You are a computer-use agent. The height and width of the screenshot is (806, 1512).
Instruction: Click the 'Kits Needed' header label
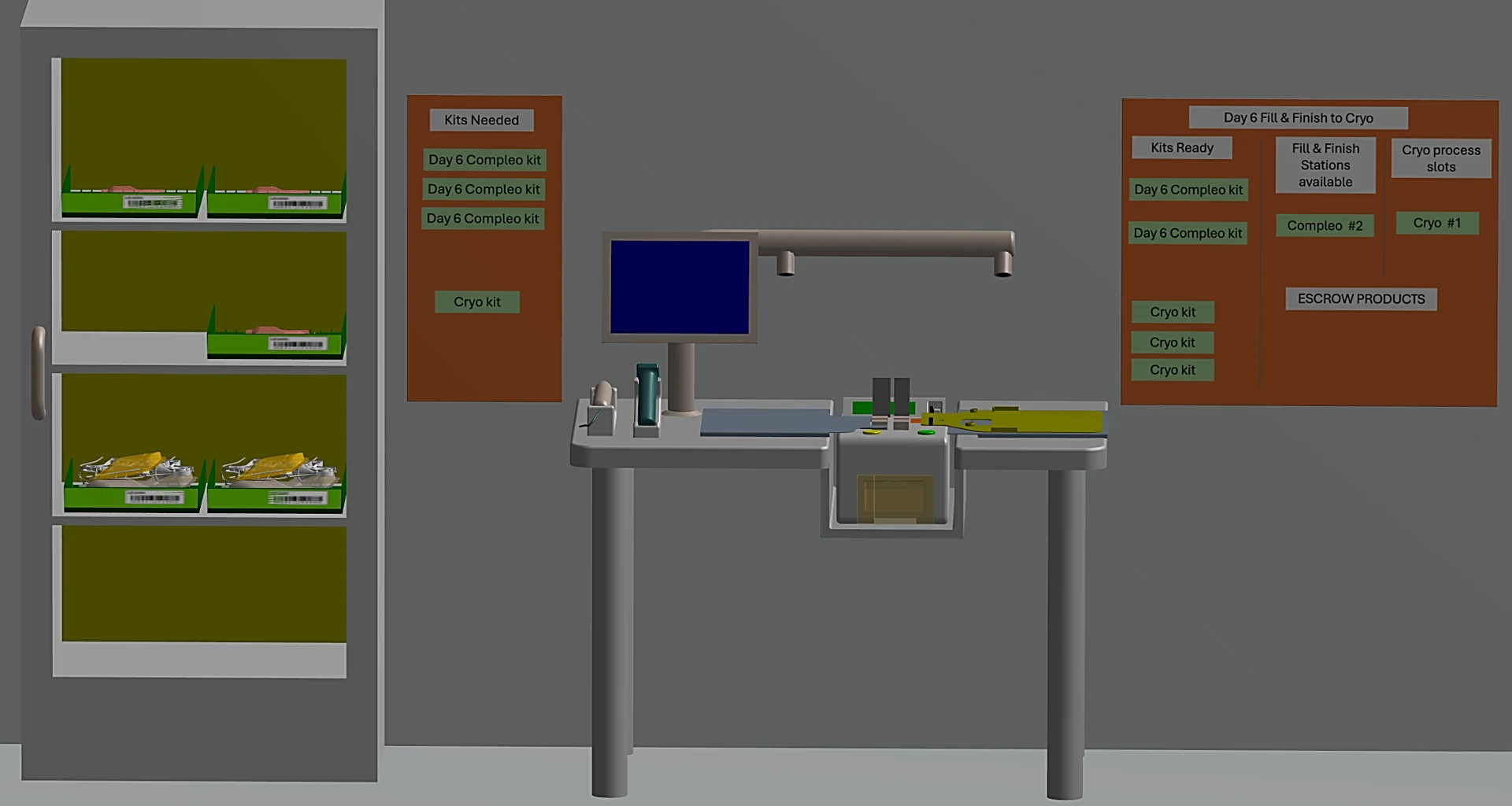click(482, 120)
